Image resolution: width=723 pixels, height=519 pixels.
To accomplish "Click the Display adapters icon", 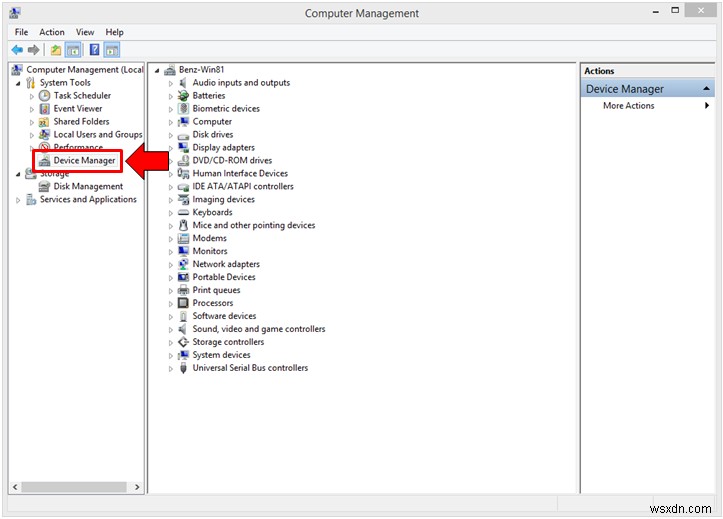I will click(x=183, y=147).
